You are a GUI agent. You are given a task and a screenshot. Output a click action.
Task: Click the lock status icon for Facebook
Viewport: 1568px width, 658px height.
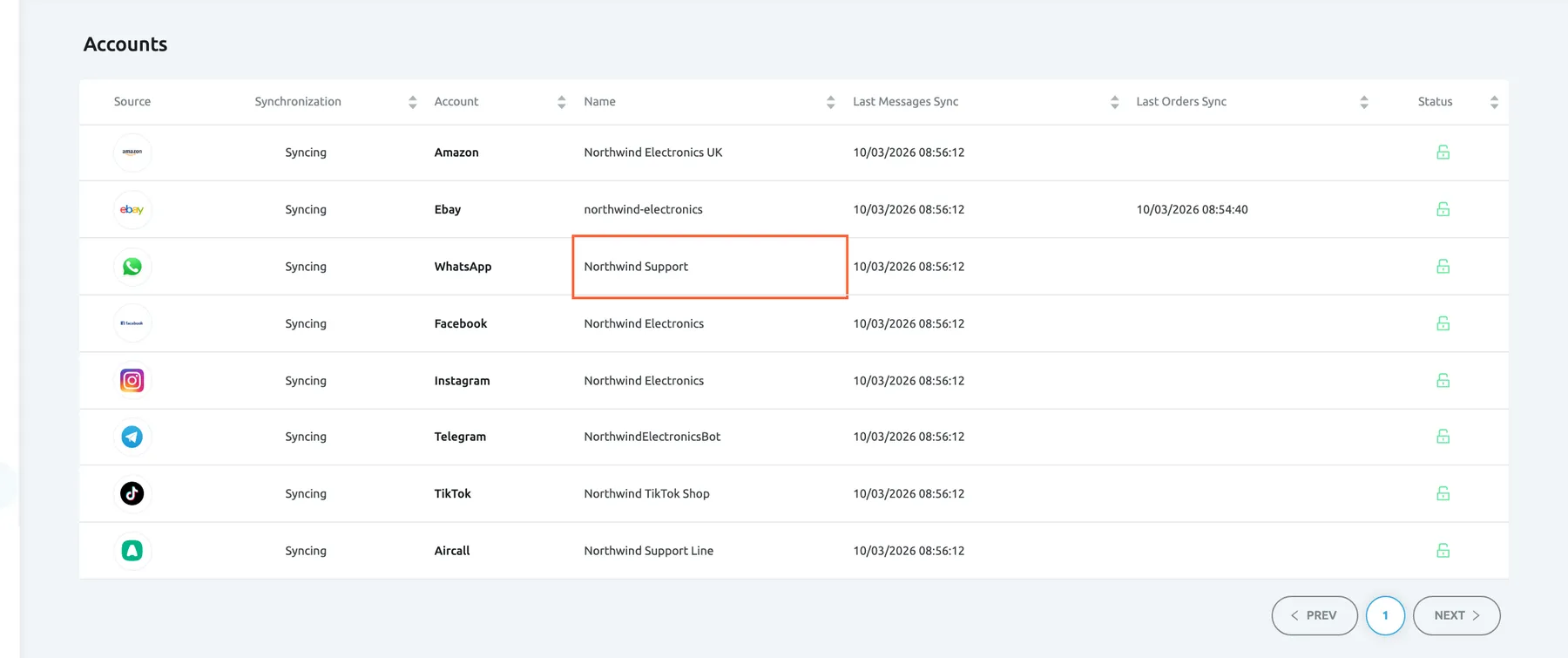(1443, 323)
